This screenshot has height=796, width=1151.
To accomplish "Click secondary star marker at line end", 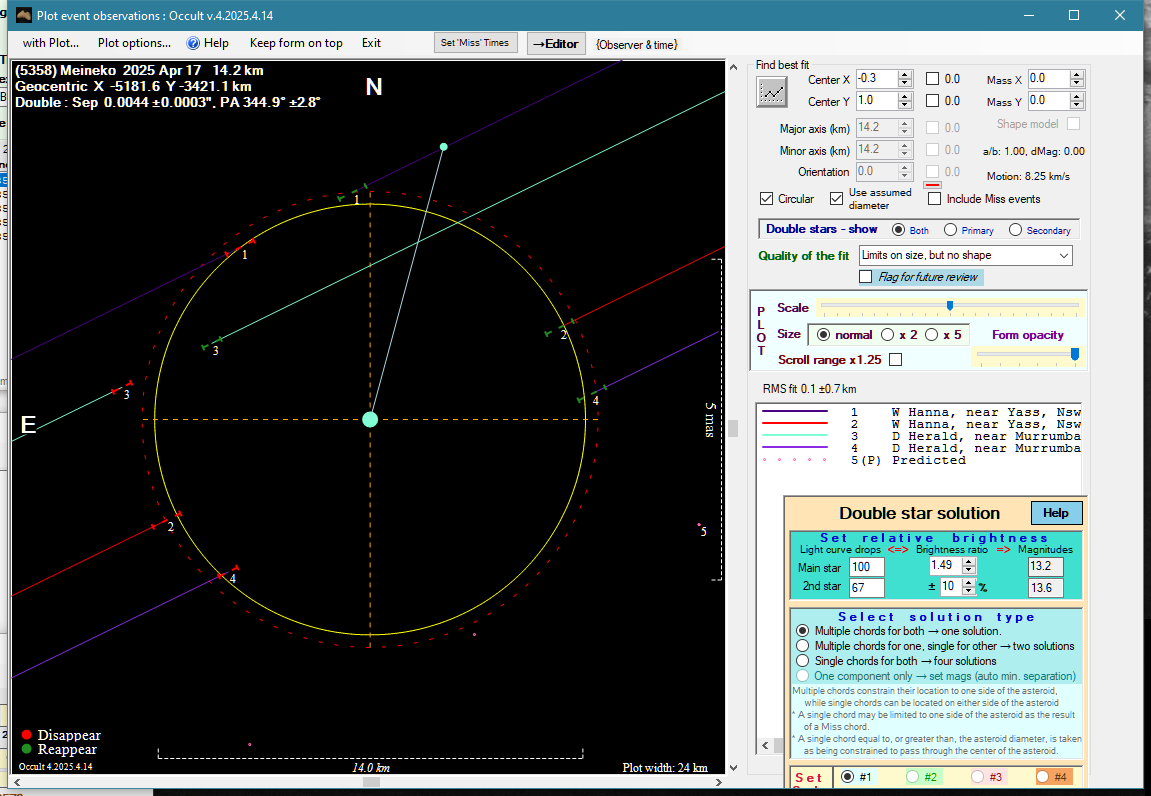I will click(443, 147).
